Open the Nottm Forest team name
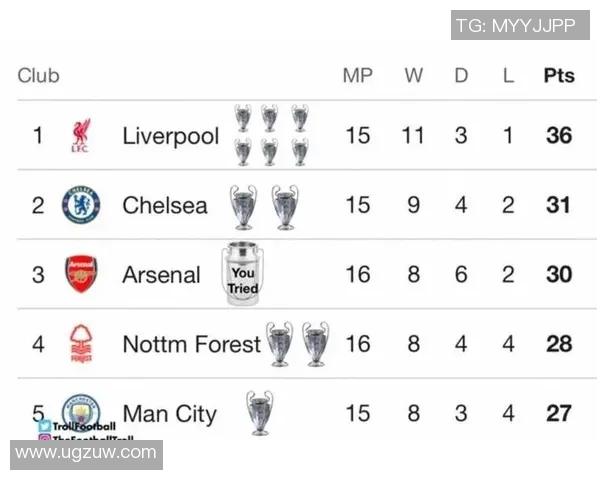This screenshot has width=600, height=480. pyautogui.click(x=191, y=344)
